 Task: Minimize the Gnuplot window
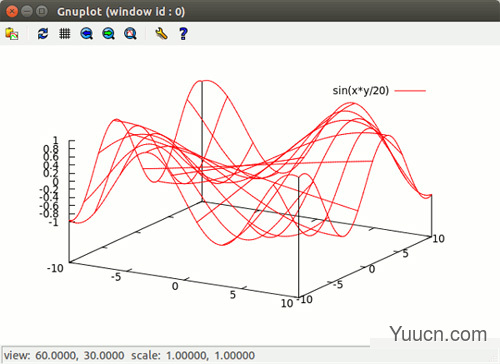point(27,11)
